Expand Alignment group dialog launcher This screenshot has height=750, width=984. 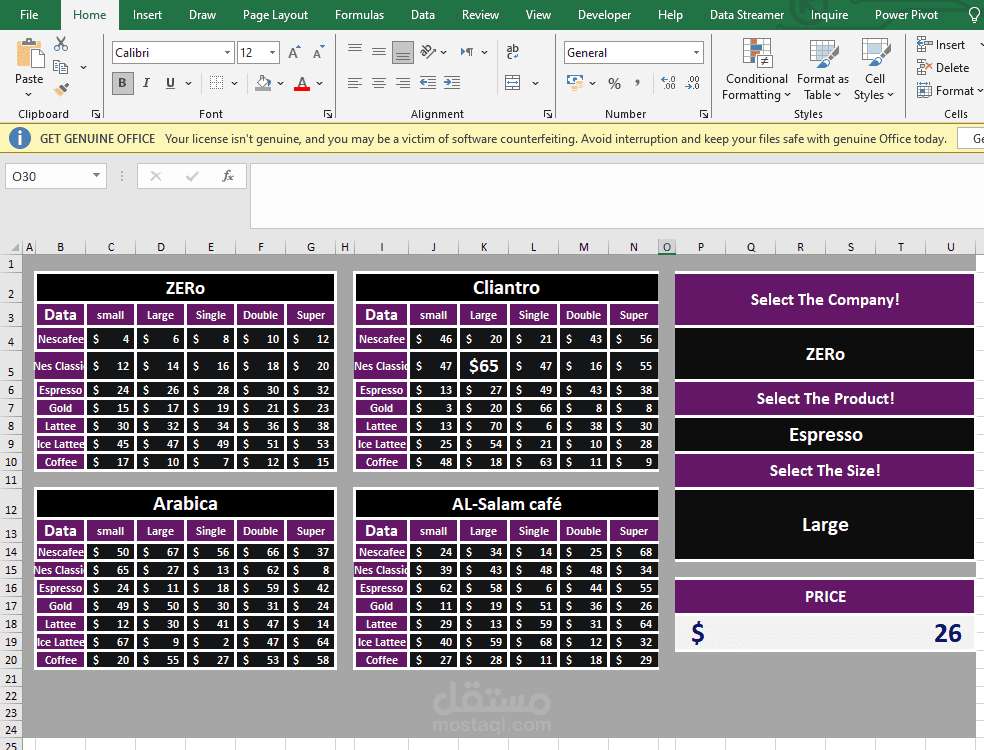point(548,114)
